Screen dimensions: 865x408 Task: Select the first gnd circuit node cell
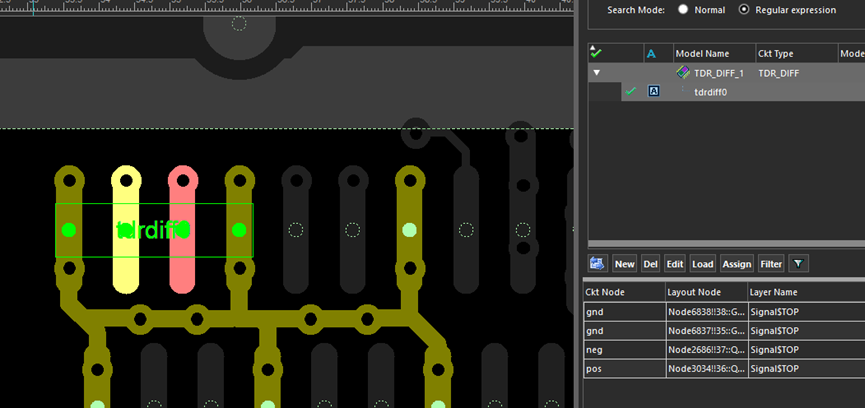click(624, 312)
